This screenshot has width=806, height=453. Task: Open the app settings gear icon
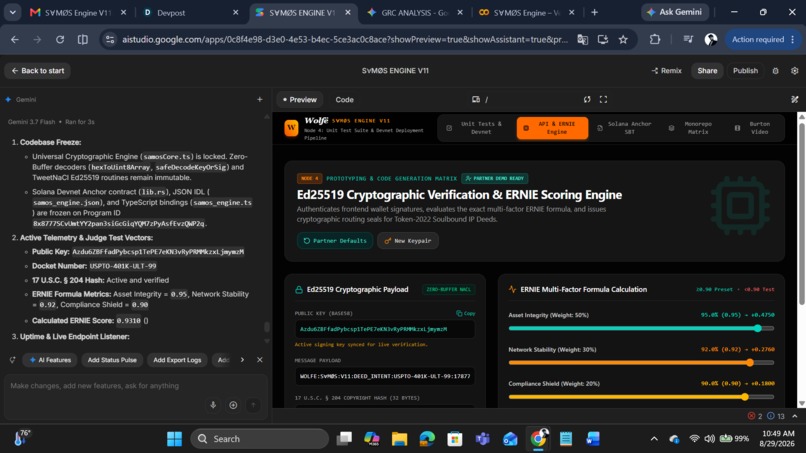click(795, 71)
